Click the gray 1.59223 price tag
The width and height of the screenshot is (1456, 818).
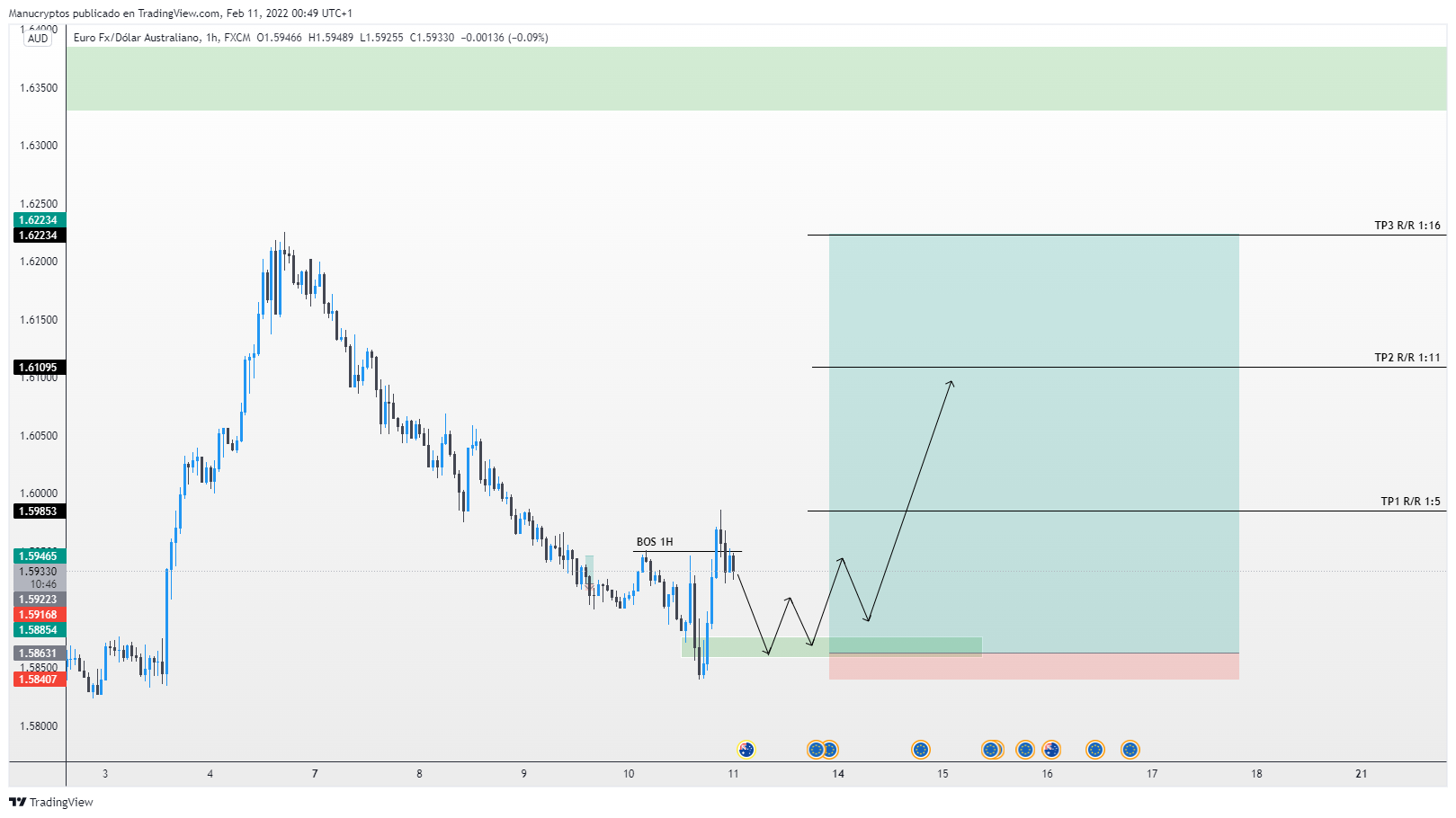pos(38,600)
